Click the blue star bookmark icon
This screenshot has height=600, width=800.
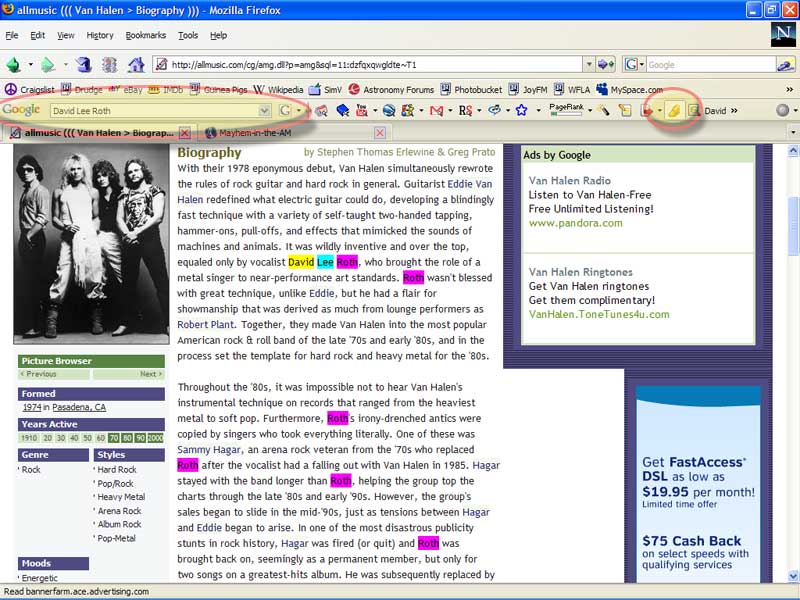521,110
